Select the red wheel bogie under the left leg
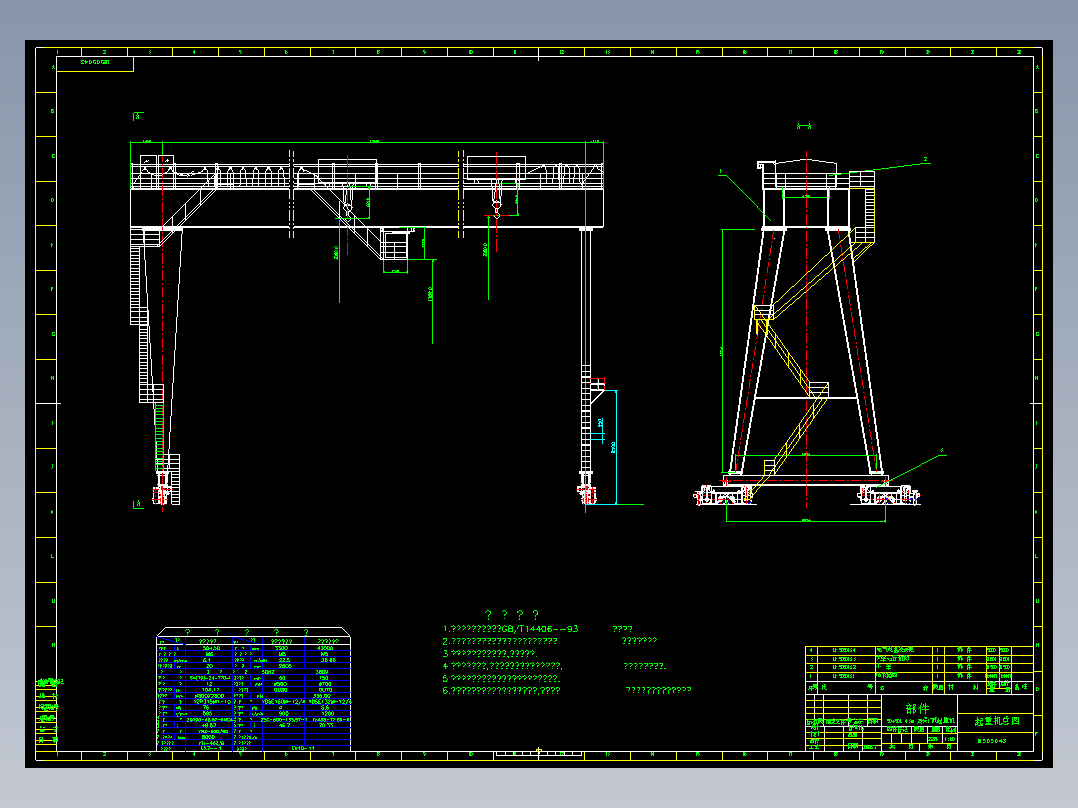 (x=162, y=494)
